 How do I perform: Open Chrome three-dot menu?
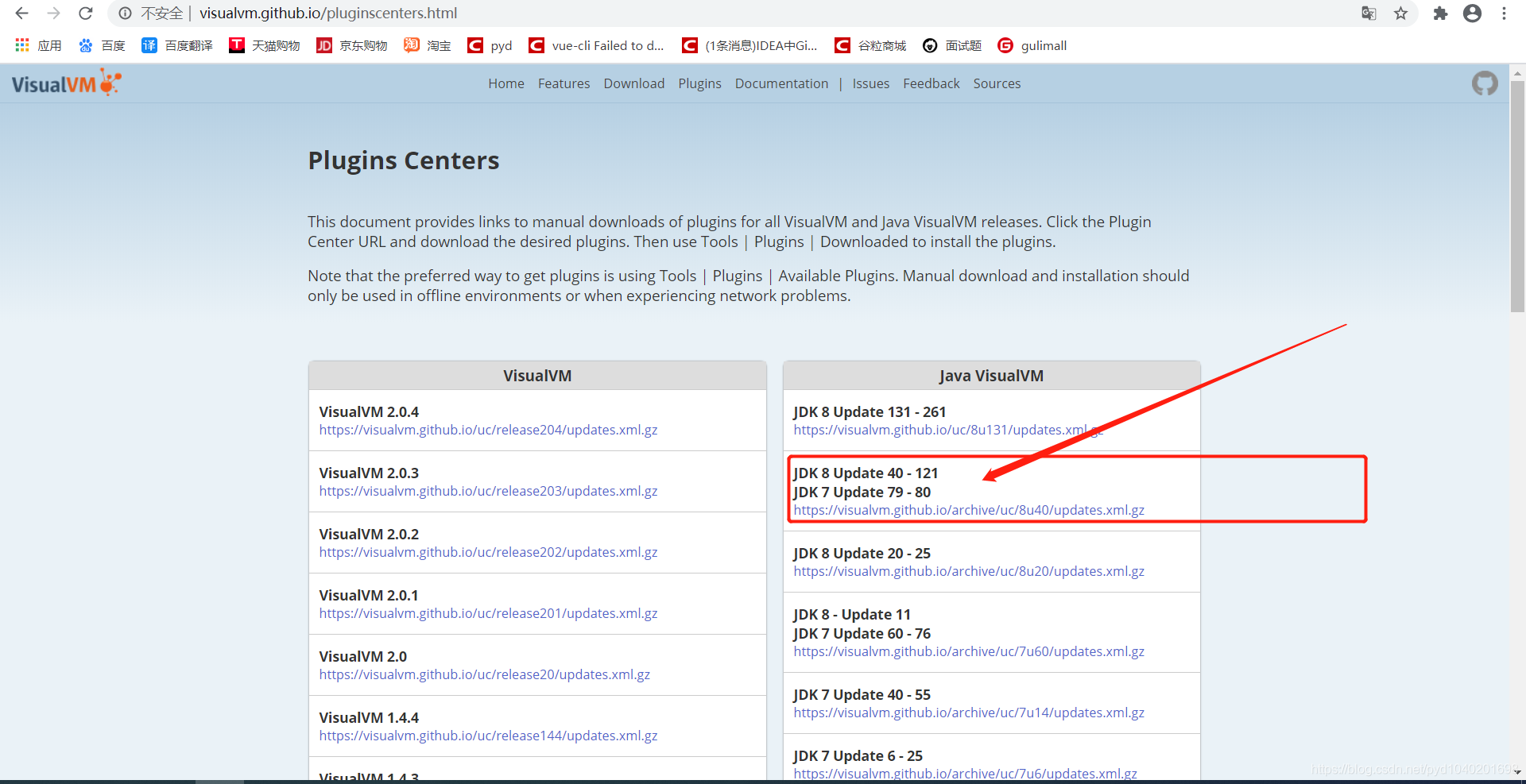pos(1504,14)
